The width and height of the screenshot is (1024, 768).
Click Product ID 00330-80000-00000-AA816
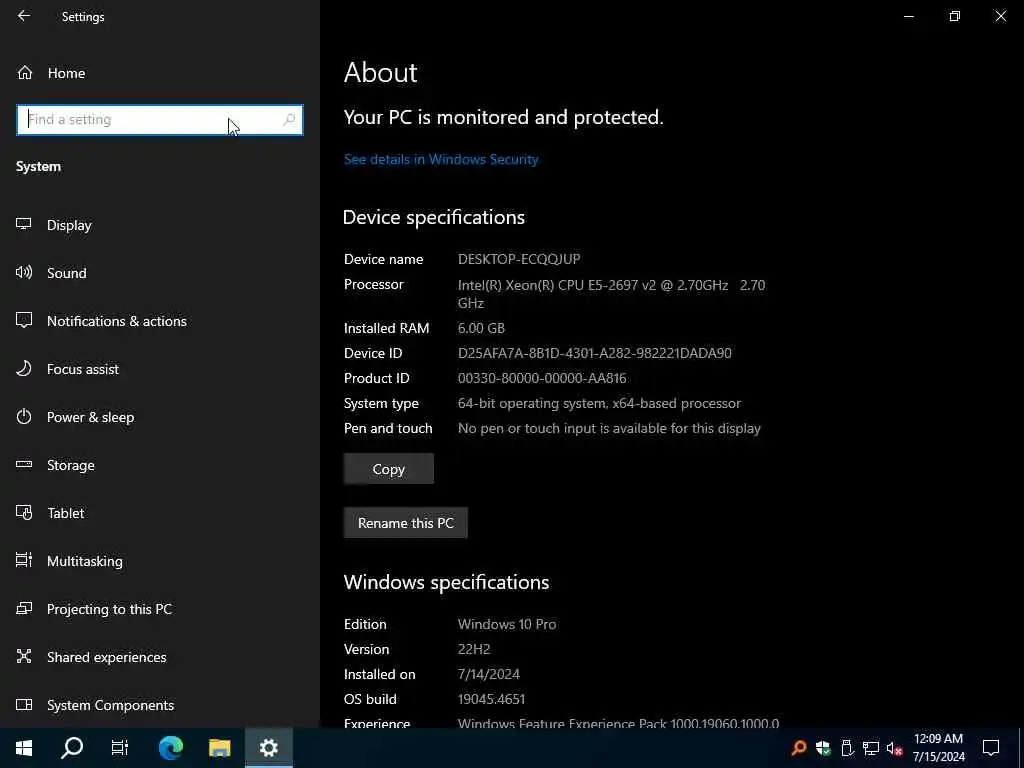[542, 378]
